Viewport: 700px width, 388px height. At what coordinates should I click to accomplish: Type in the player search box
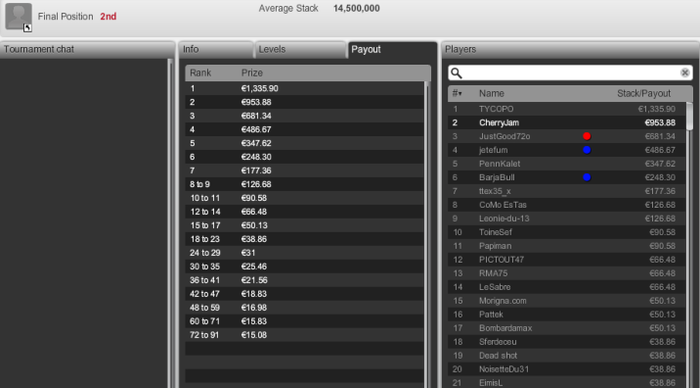(571, 73)
